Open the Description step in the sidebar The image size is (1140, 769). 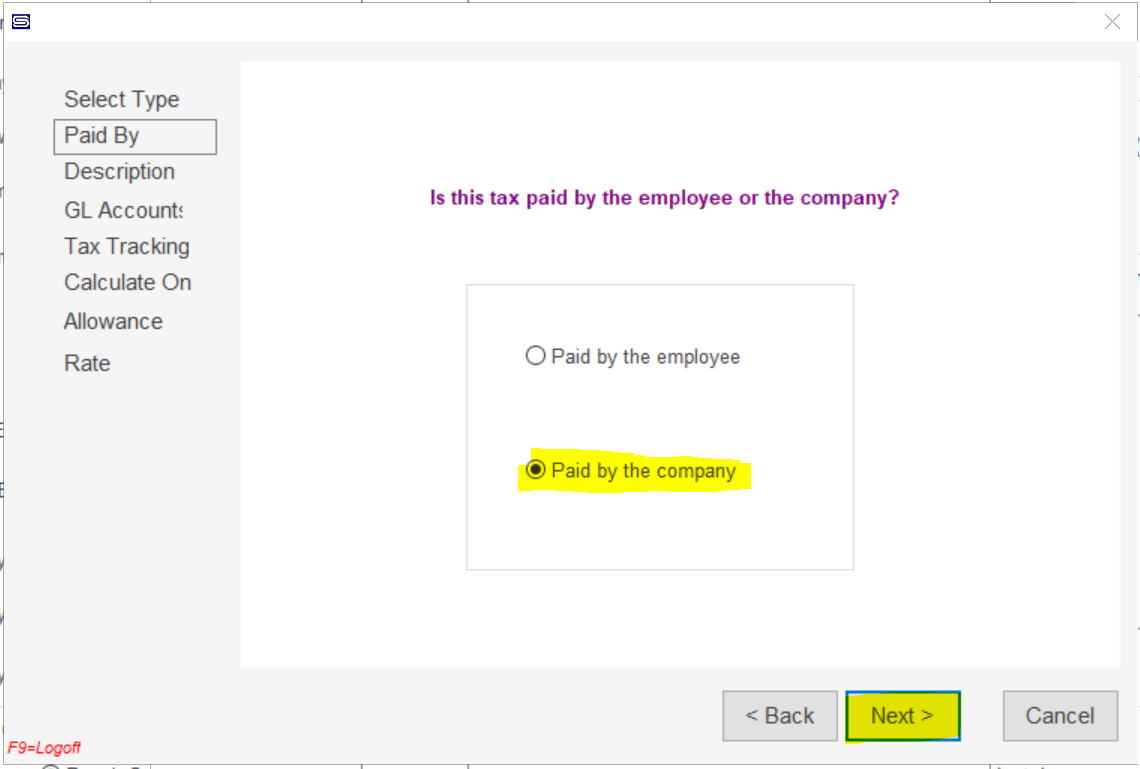tap(119, 172)
